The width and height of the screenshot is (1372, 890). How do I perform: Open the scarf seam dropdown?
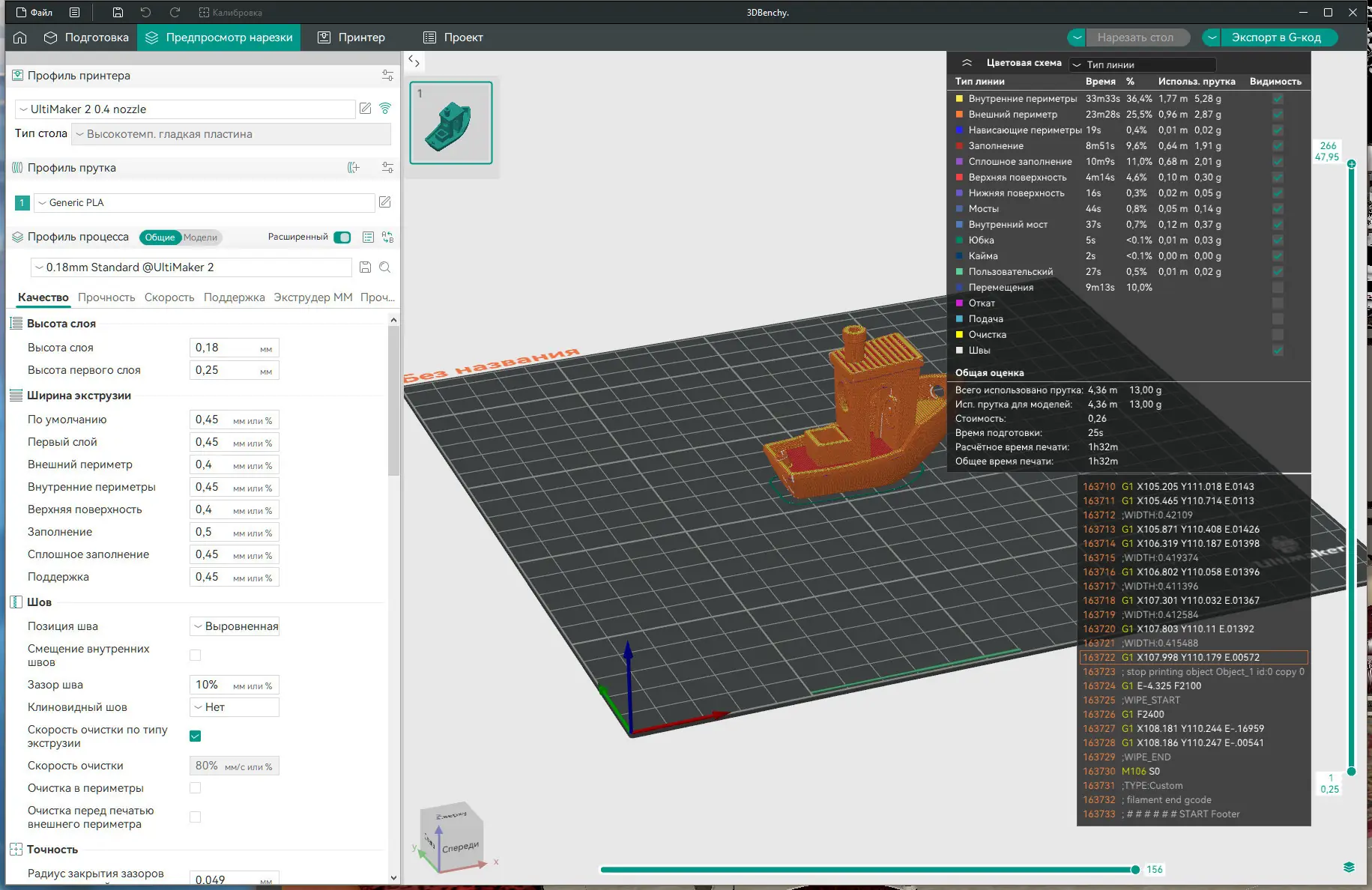click(235, 707)
